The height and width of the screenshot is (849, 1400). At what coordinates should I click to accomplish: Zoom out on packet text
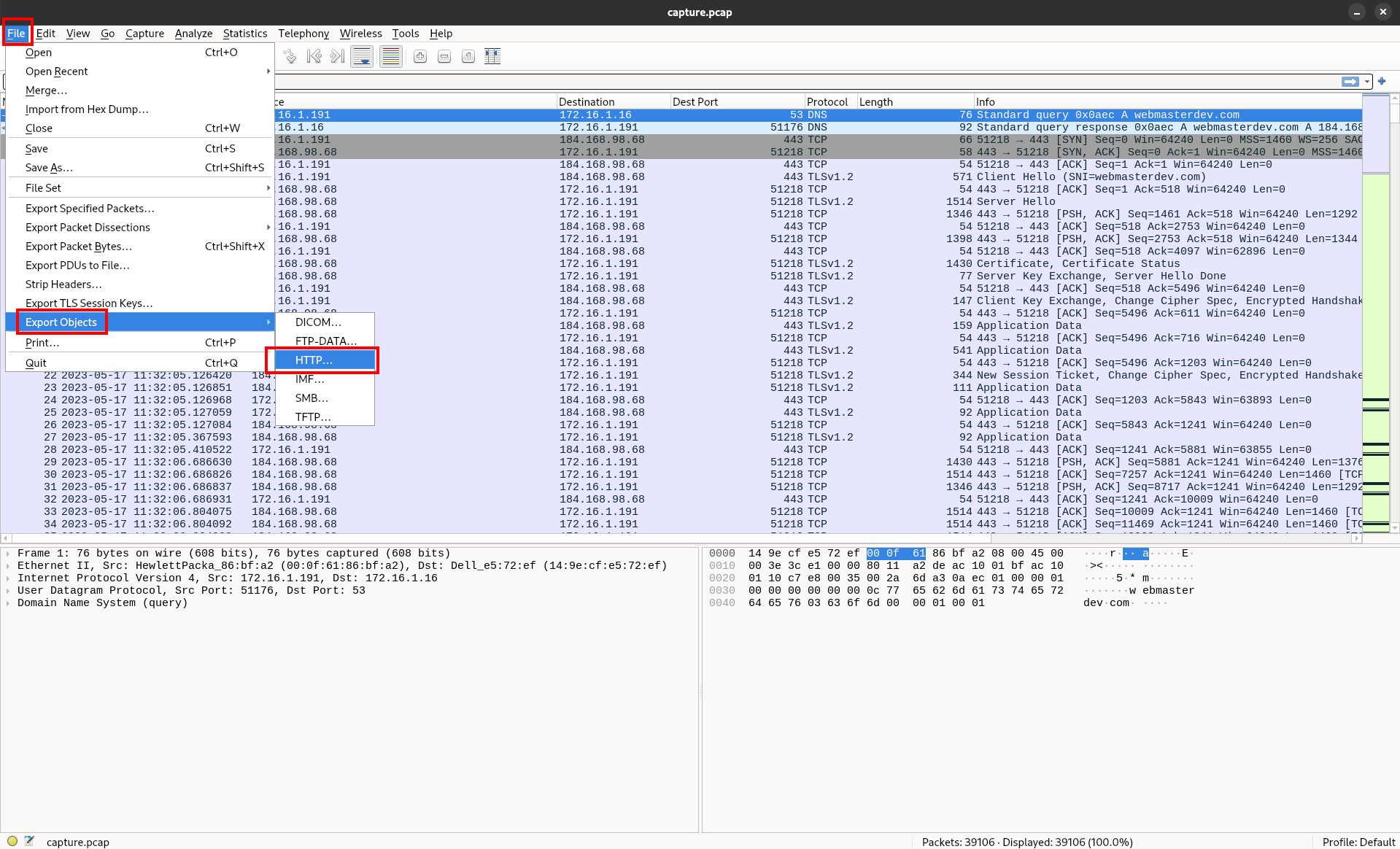coord(444,57)
